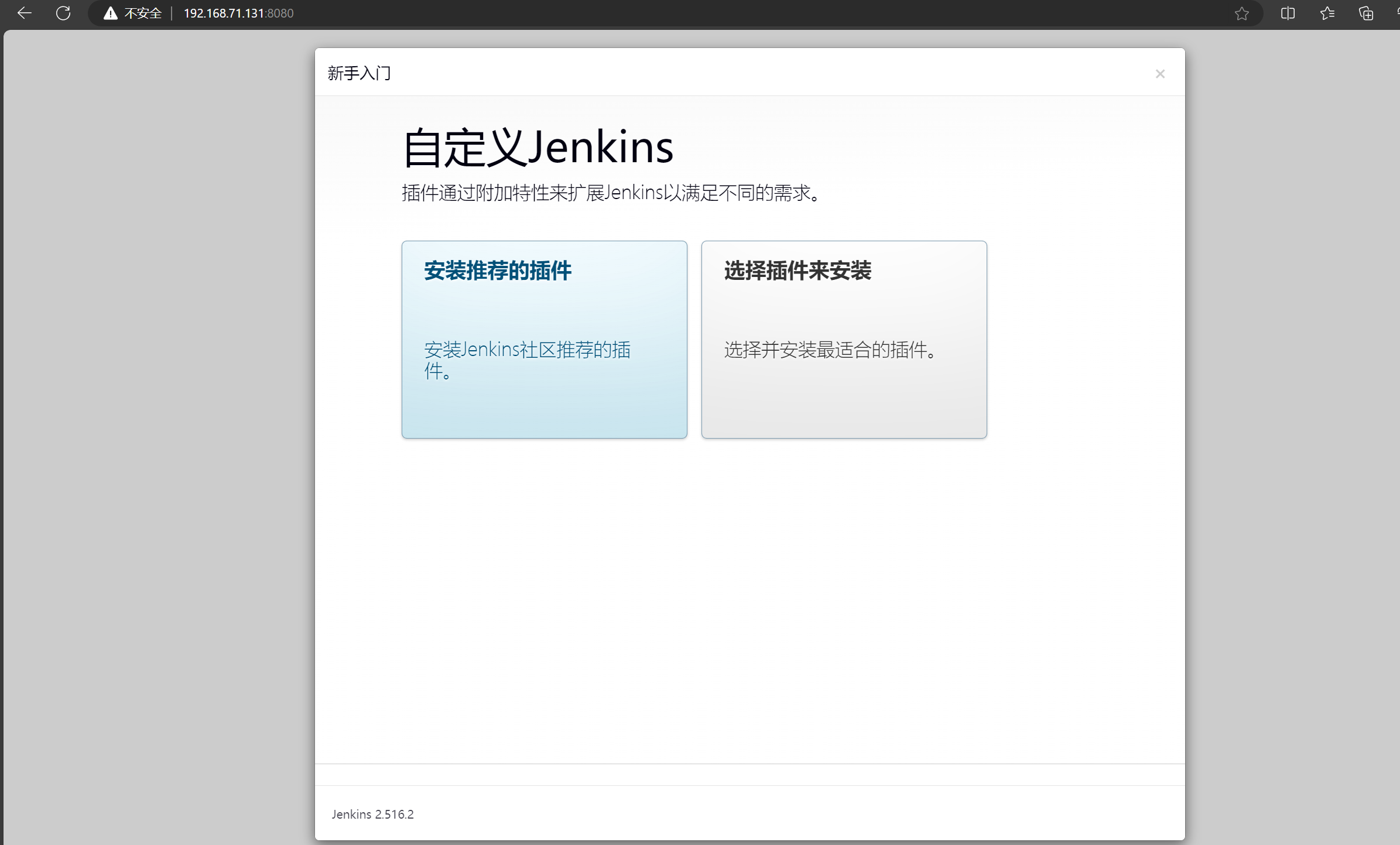This screenshot has height=845, width=1400.
Task: Close the 新手入门 dialog with X
Action: point(1160,74)
